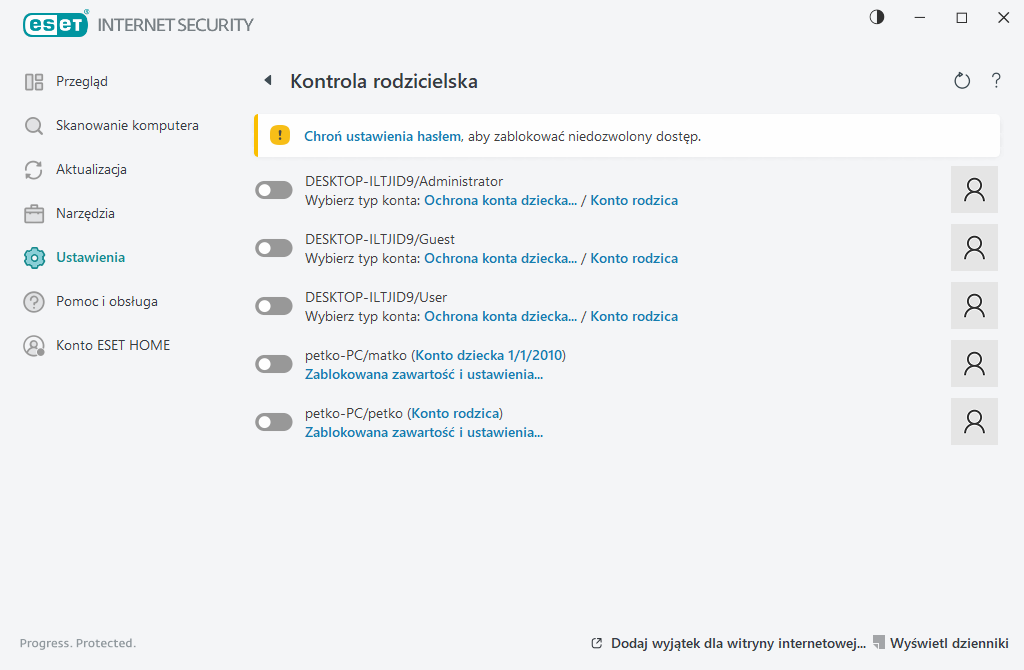
Task: Open the Konto ESET HOME section
Action: tap(112, 345)
